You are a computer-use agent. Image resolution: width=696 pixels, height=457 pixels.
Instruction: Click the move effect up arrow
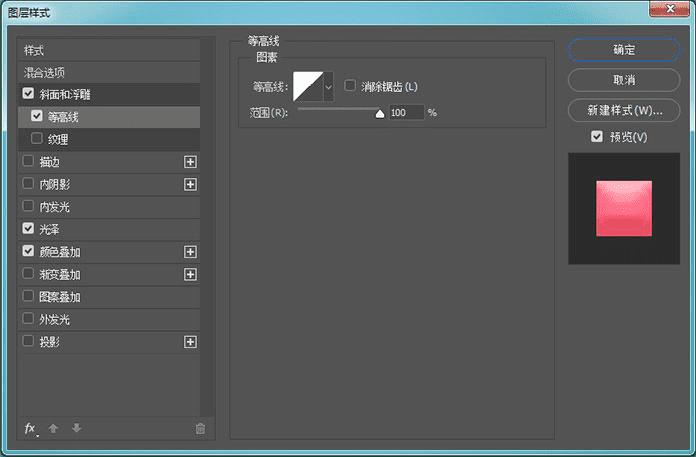click(53, 428)
